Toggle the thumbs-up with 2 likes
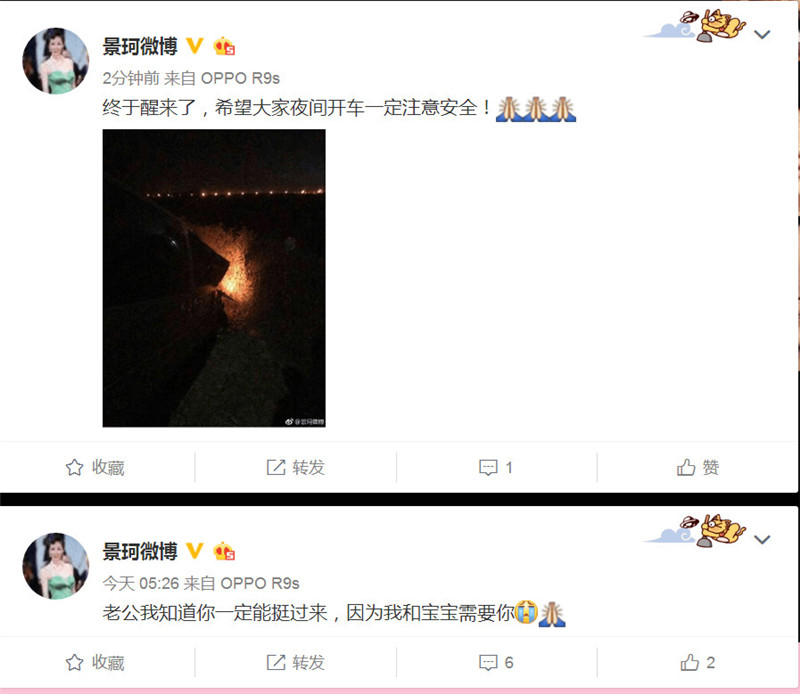 click(x=689, y=662)
